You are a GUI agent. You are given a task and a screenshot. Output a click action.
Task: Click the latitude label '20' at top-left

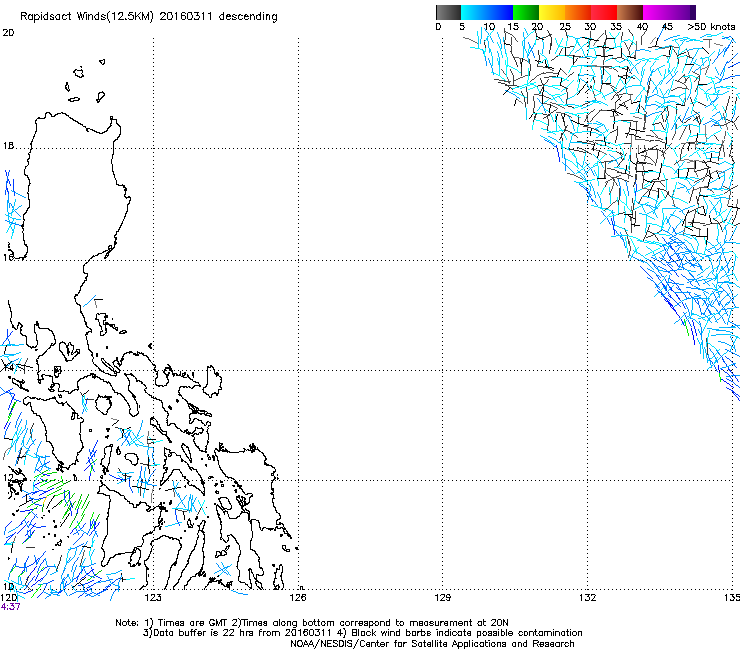click(x=8, y=33)
